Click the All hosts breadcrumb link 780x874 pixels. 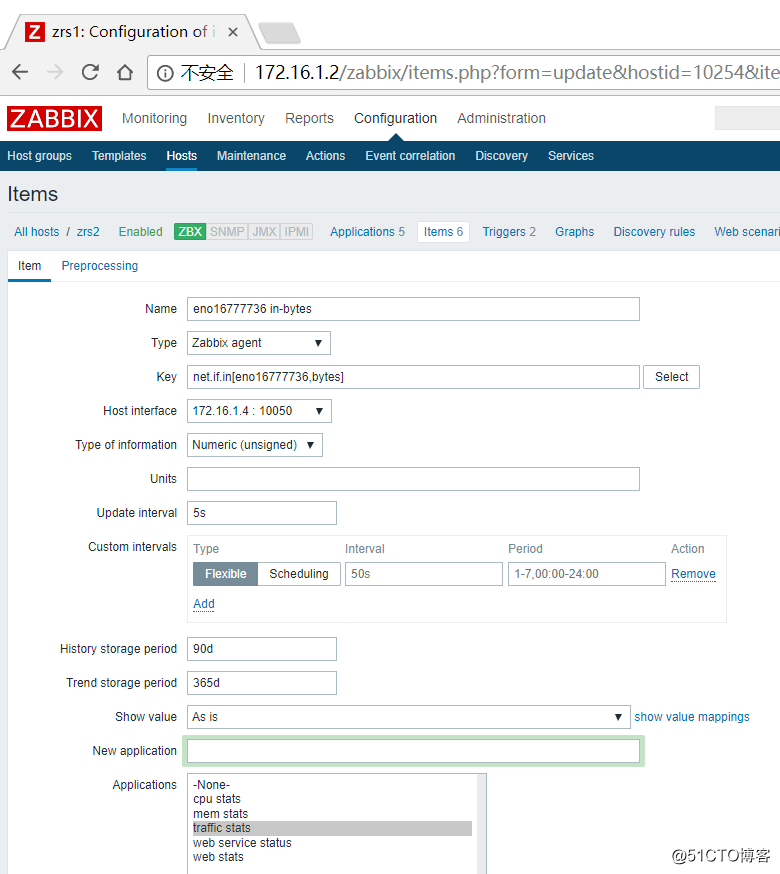pyautogui.click(x=37, y=232)
